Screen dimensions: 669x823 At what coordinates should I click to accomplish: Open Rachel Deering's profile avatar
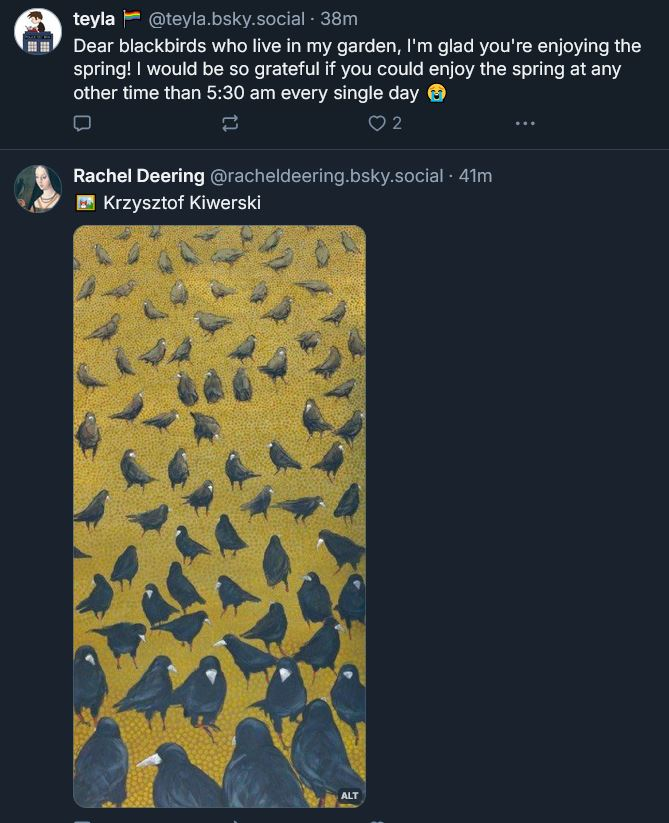click(38, 189)
